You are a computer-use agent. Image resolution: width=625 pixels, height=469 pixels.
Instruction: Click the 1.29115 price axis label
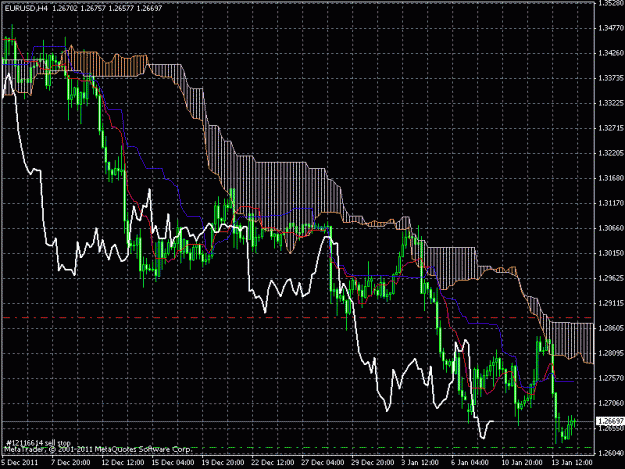point(611,303)
